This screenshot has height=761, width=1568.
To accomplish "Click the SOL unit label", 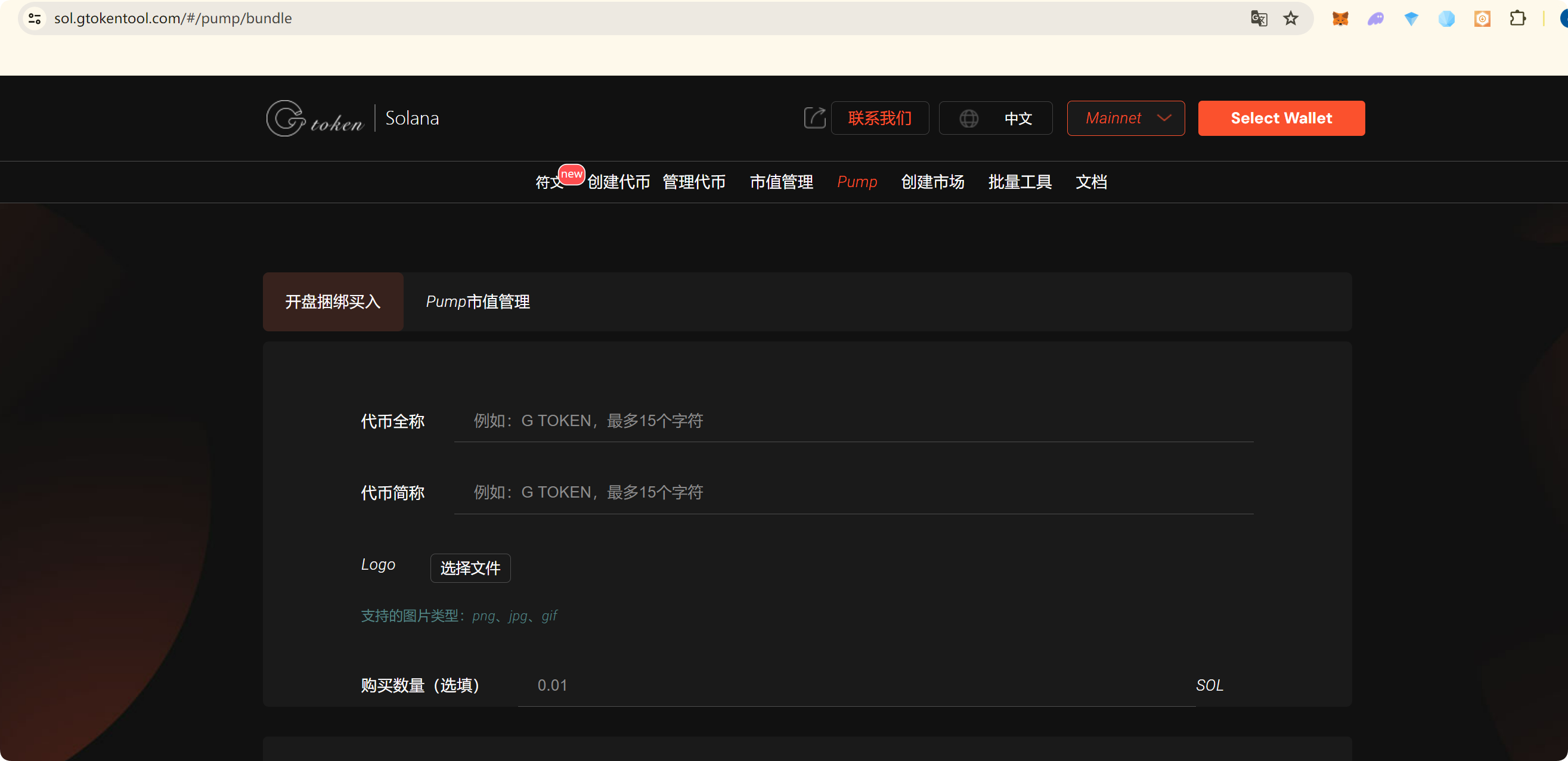I will click(x=1210, y=685).
